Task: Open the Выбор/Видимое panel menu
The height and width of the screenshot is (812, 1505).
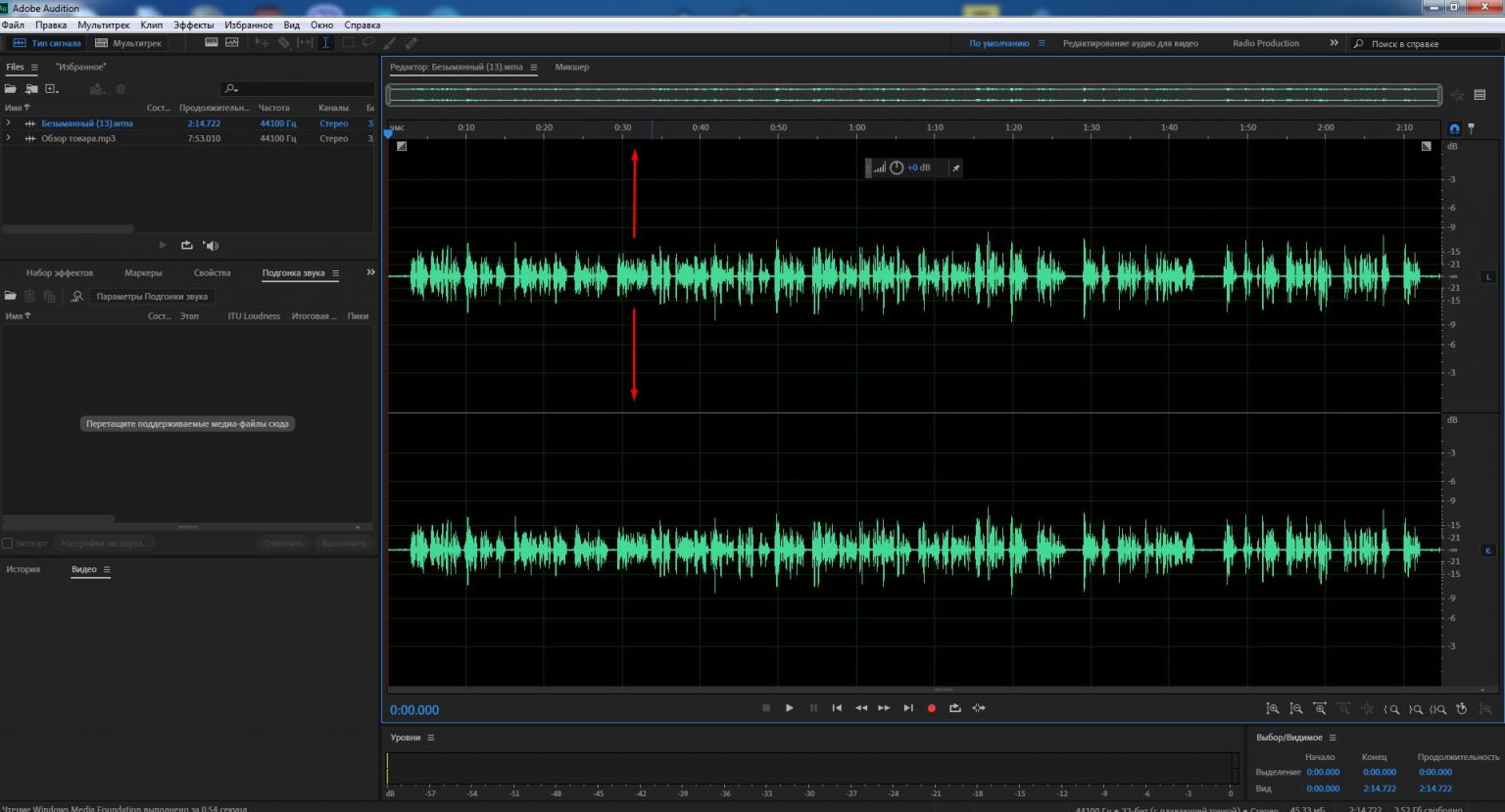Action: coord(1333,738)
